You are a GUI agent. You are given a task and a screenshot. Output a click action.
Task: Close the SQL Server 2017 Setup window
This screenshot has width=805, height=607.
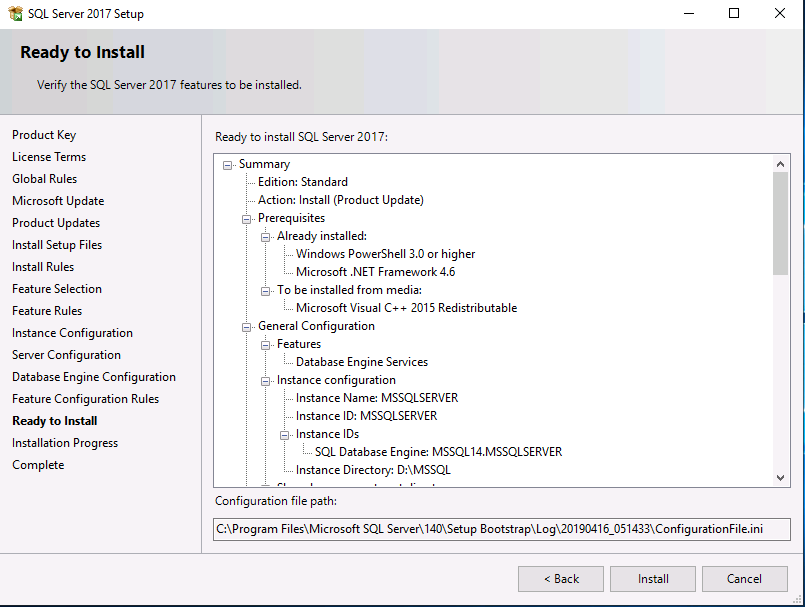pyautogui.click(x=780, y=13)
